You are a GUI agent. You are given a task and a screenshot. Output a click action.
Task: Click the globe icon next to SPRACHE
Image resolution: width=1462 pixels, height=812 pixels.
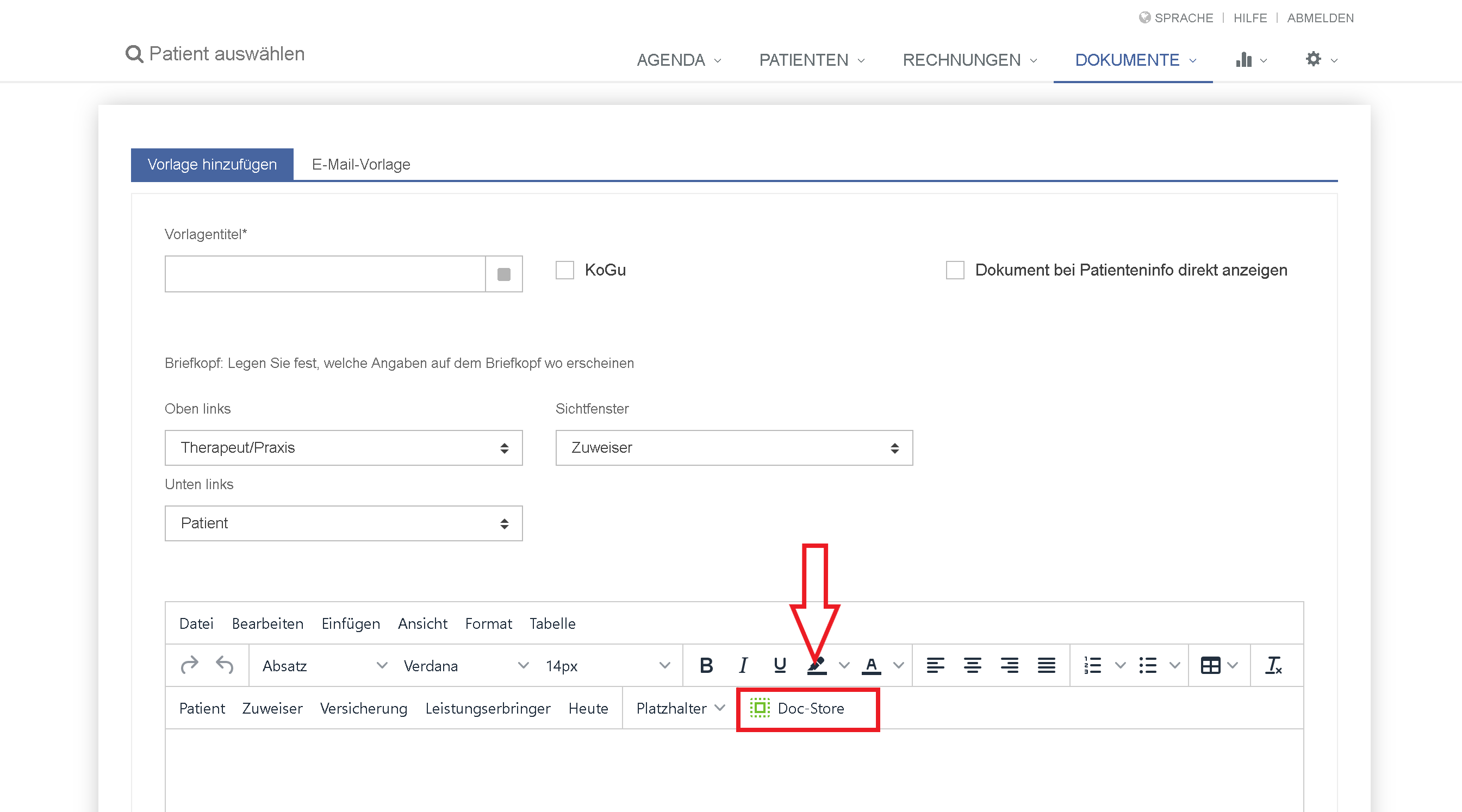pos(1144,17)
